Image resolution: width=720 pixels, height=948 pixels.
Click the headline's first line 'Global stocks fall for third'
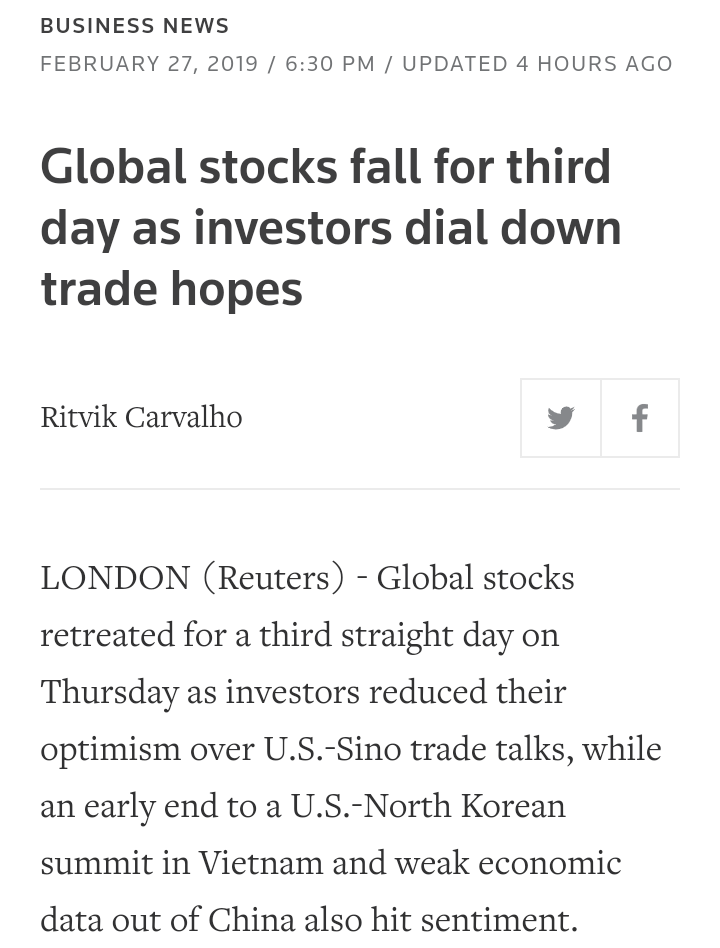[x=326, y=167]
